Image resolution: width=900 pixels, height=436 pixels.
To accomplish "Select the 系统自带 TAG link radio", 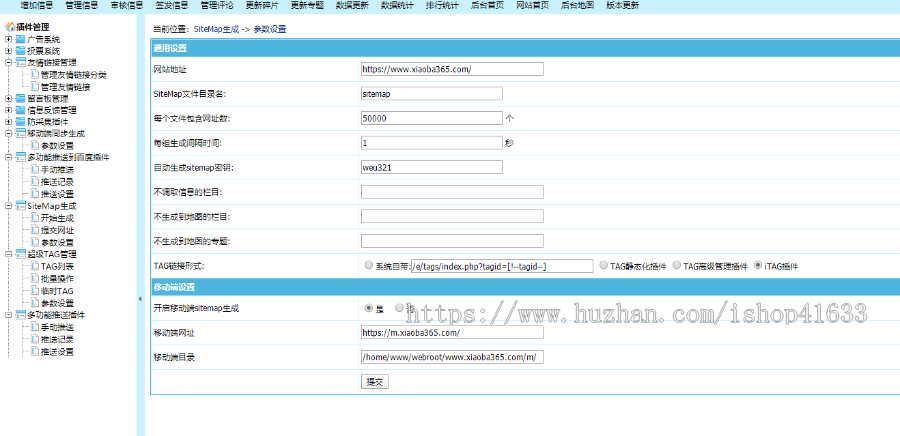I will [368, 265].
